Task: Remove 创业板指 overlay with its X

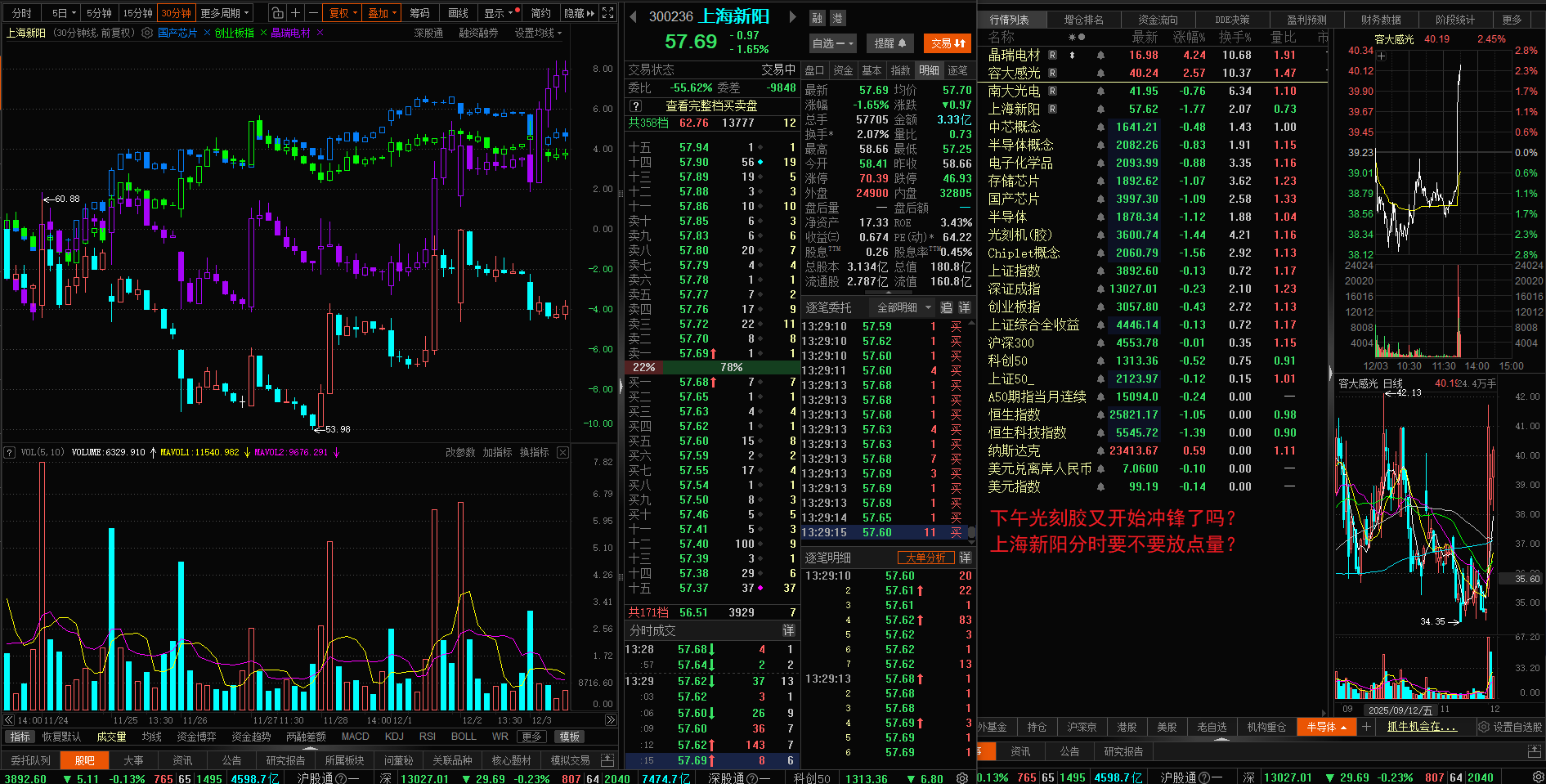Action: click(263, 33)
